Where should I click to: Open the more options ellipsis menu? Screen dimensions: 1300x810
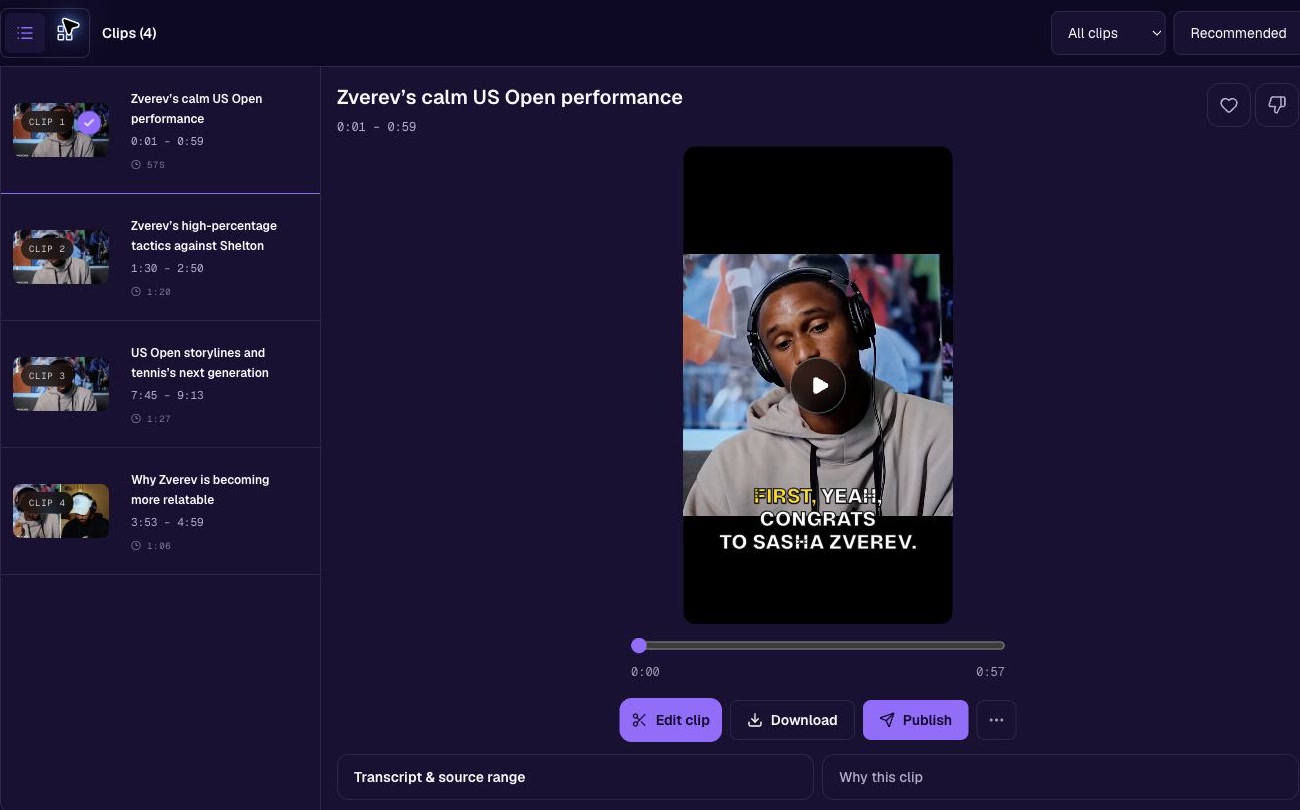(996, 720)
